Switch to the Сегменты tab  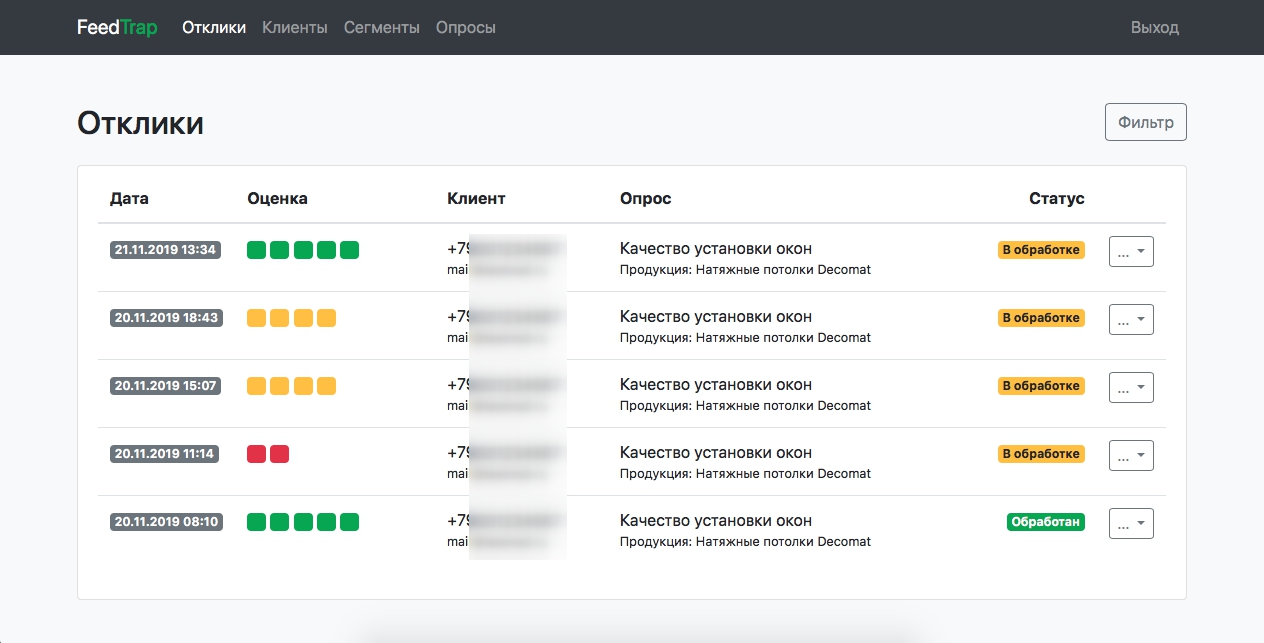[381, 27]
